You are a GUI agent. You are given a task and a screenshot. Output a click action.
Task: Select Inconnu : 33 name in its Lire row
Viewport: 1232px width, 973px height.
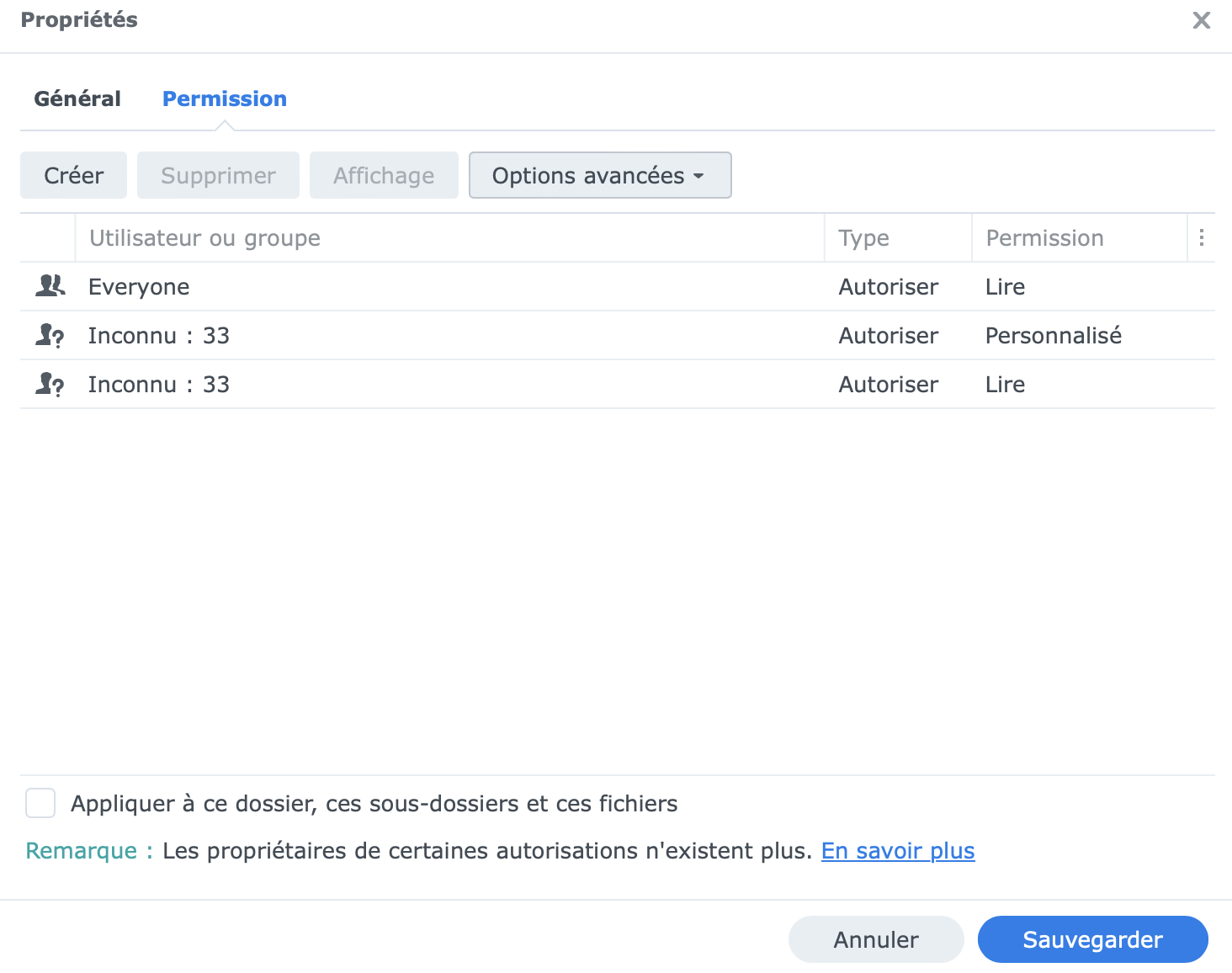point(159,385)
